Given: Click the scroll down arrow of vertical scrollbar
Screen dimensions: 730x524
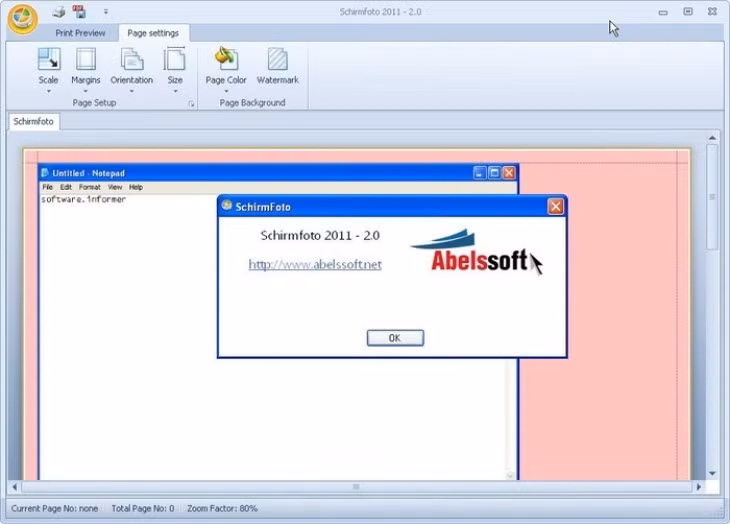Looking at the screenshot, I should [x=712, y=473].
